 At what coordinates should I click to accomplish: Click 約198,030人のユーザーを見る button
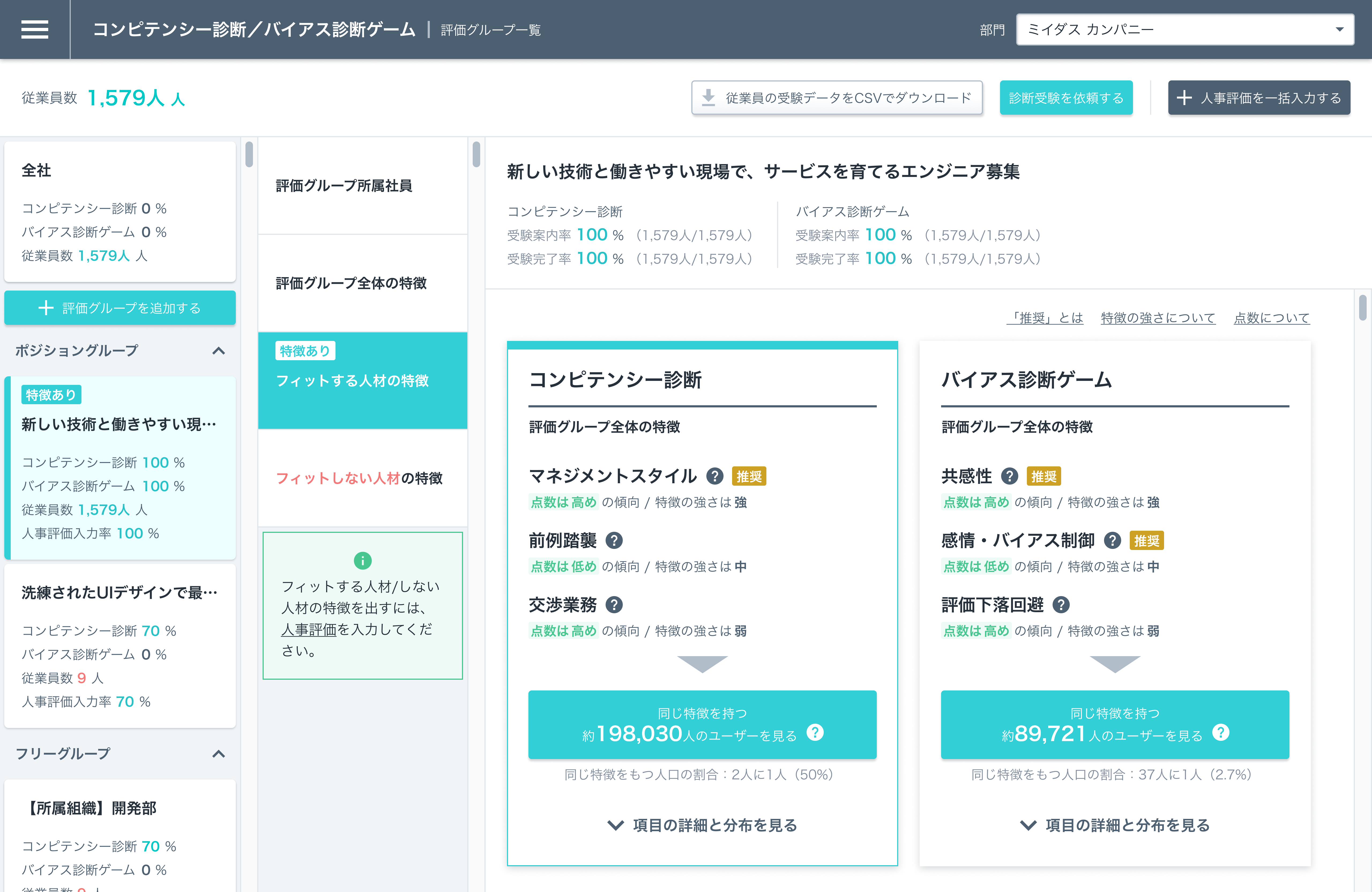[702, 725]
